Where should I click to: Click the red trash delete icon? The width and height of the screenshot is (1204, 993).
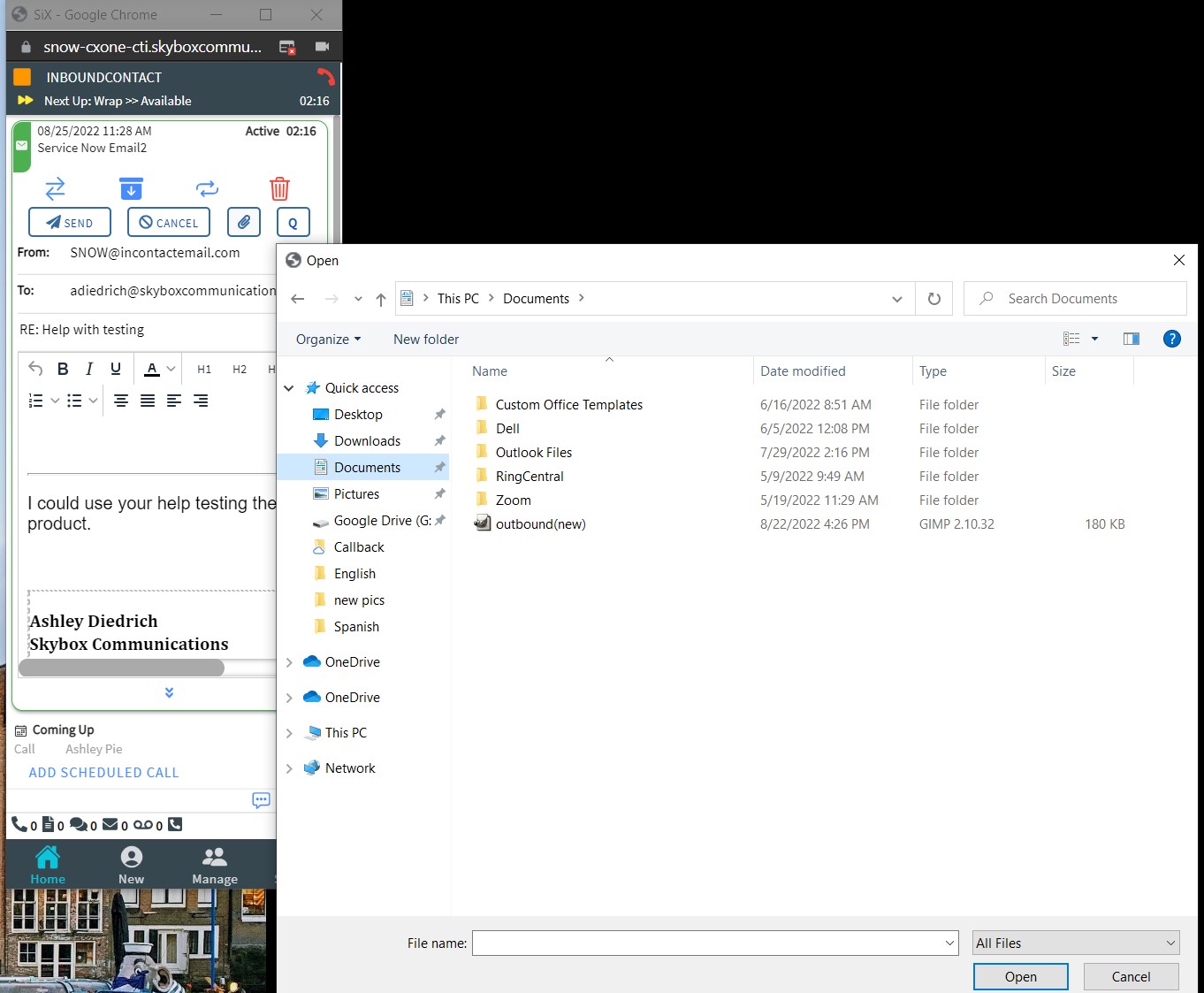point(279,188)
